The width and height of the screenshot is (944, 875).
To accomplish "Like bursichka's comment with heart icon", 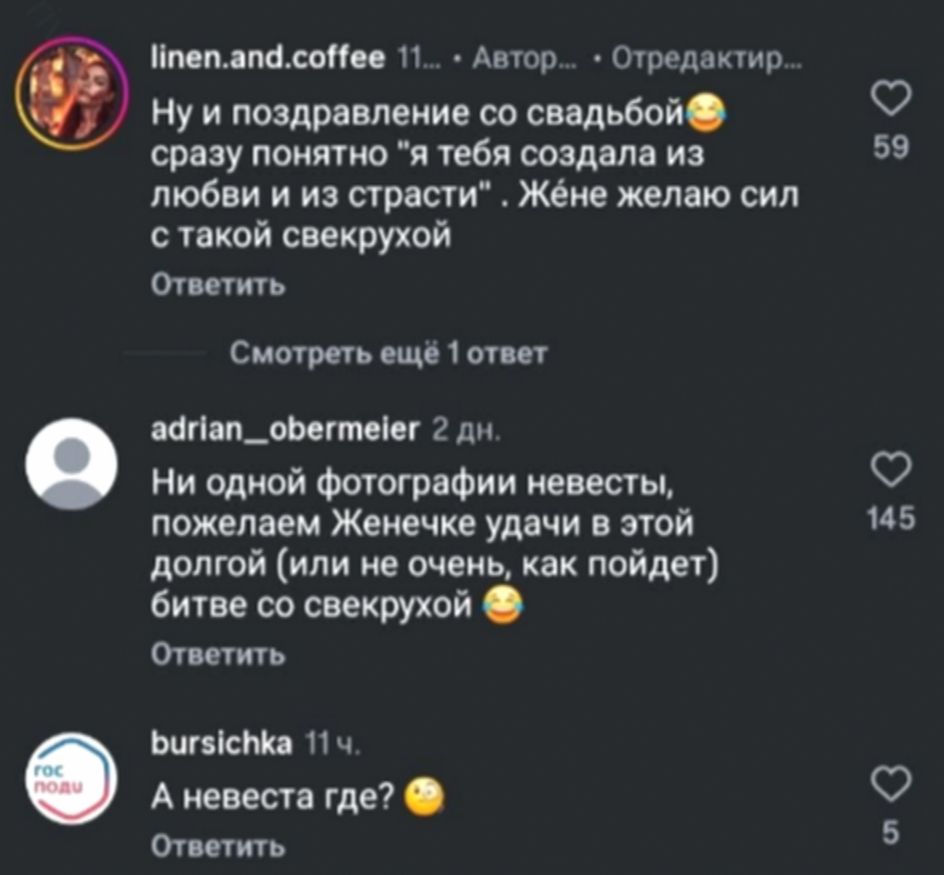I will tap(891, 783).
